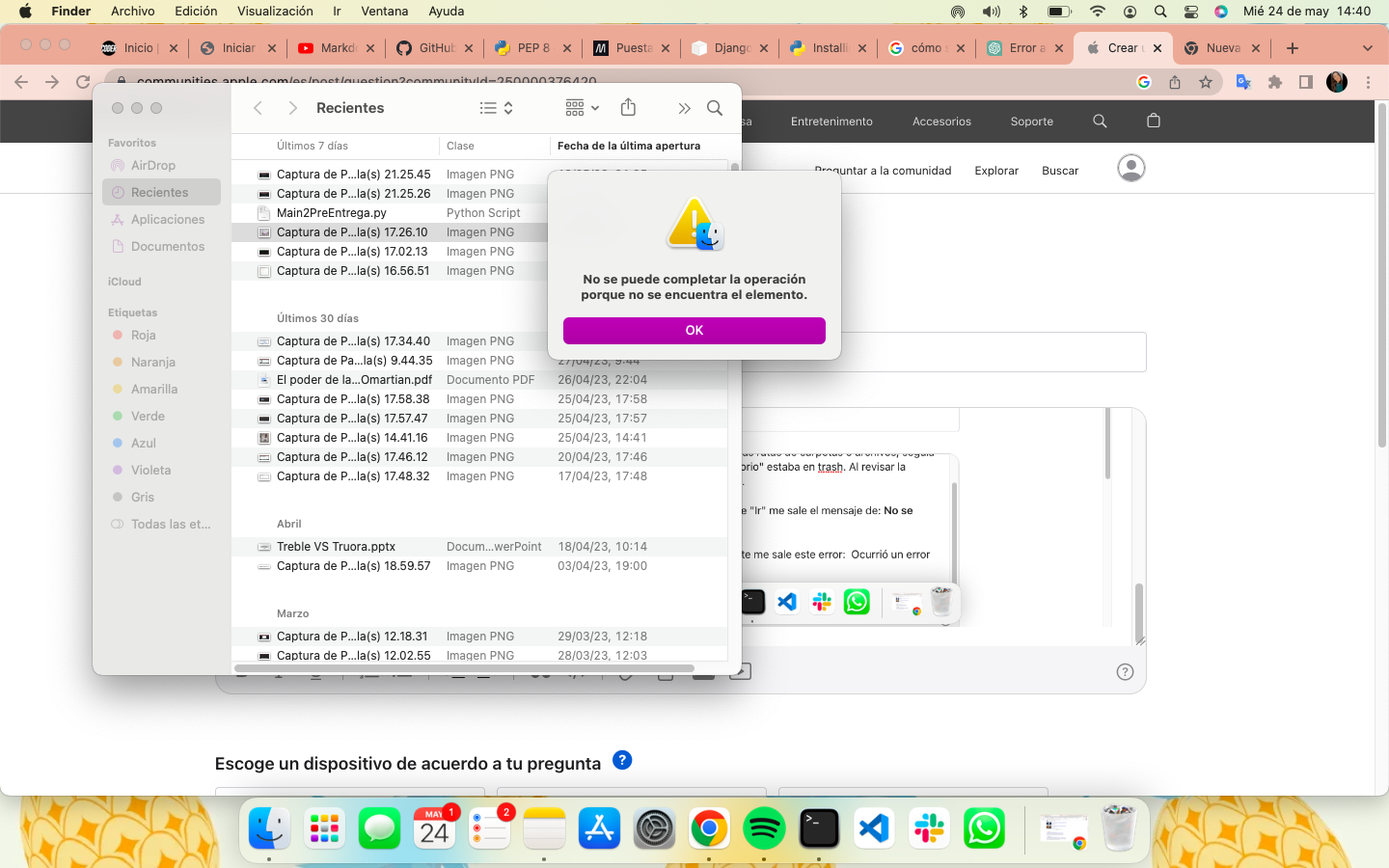Open the community account profile icon
The width and height of the screenshot is (1389, 868).
[1131, 168]
